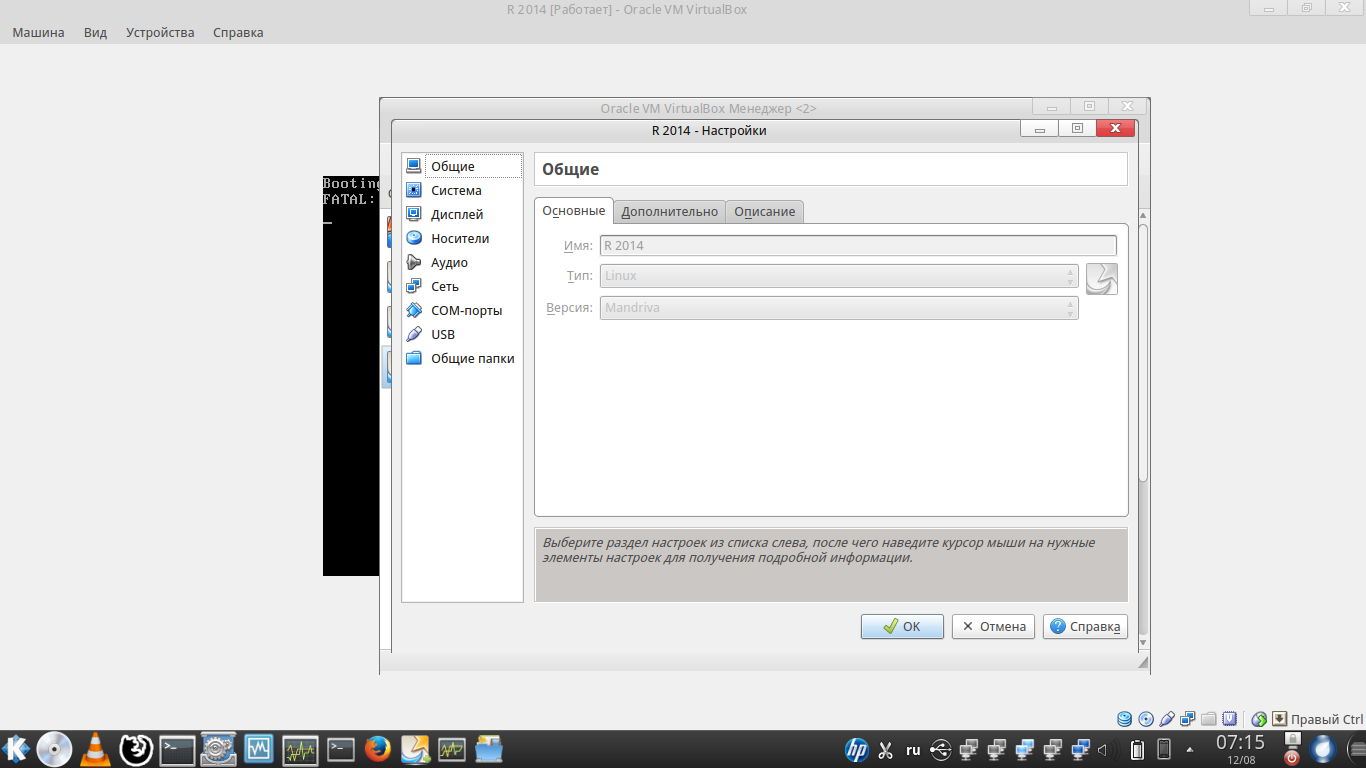Screen dimensions: 1366x768
Task: Click the battery tray icon
Action: 1137,749
